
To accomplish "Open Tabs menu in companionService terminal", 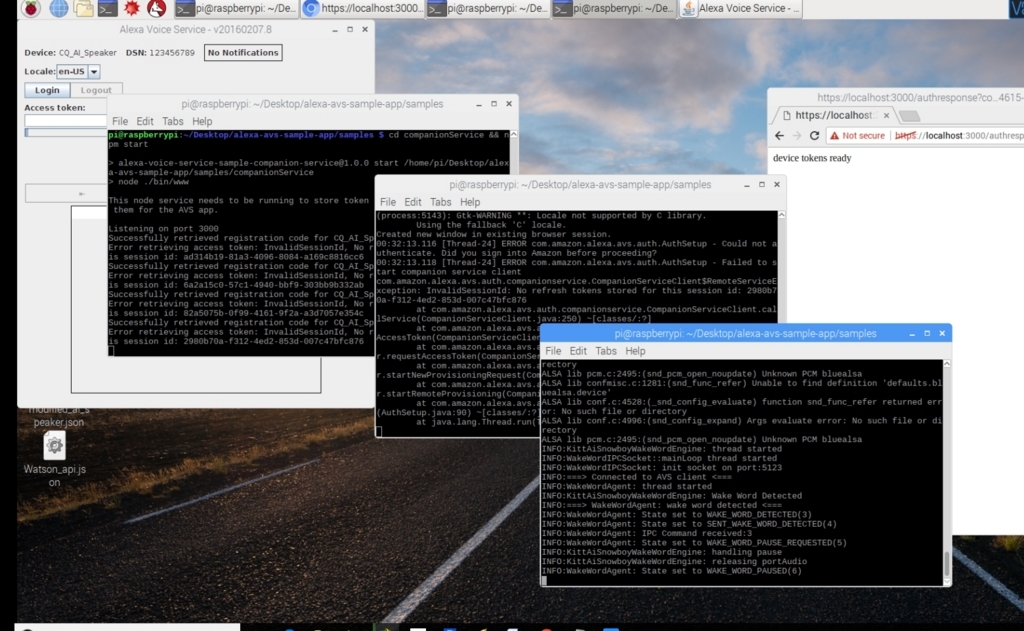I will (172, 121).
